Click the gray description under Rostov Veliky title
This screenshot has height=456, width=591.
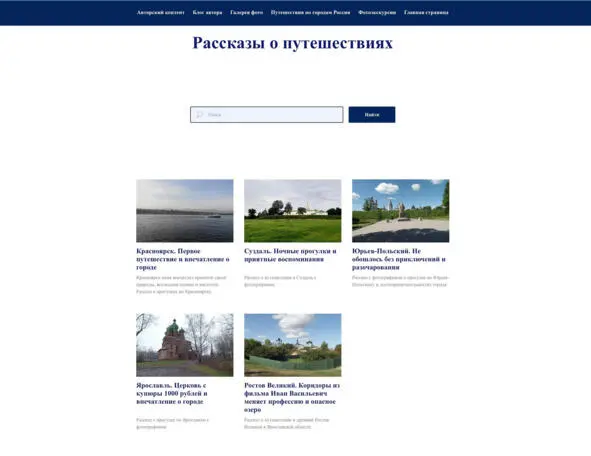(286, 423)
